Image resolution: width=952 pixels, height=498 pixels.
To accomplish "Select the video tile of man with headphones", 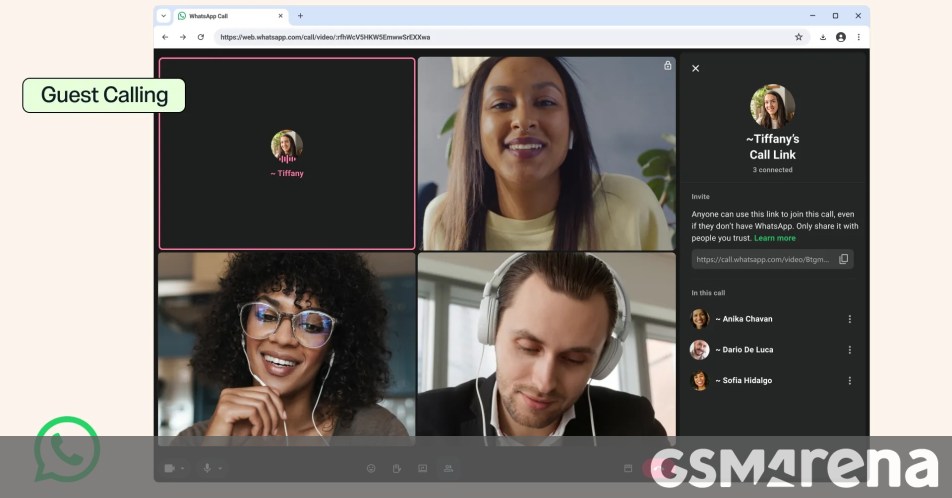I will point(546,349).
